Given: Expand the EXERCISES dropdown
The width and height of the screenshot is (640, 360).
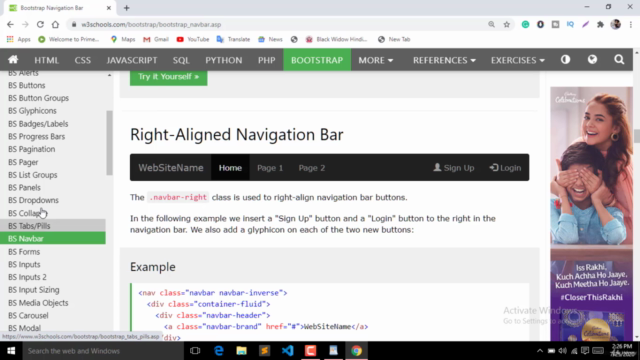Looking at the screenshot, I should click(x=518, y=60).
